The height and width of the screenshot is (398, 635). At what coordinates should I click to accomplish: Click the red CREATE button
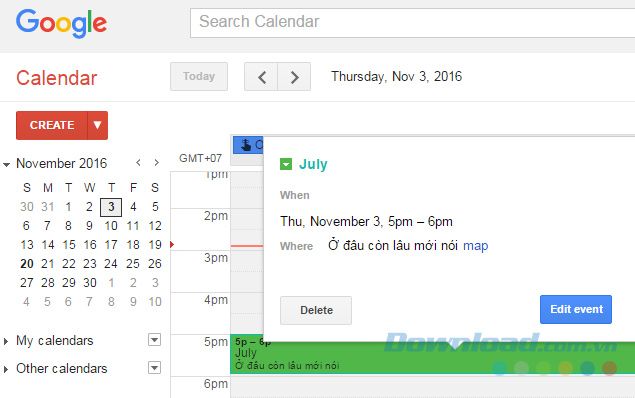pos(52,126)
